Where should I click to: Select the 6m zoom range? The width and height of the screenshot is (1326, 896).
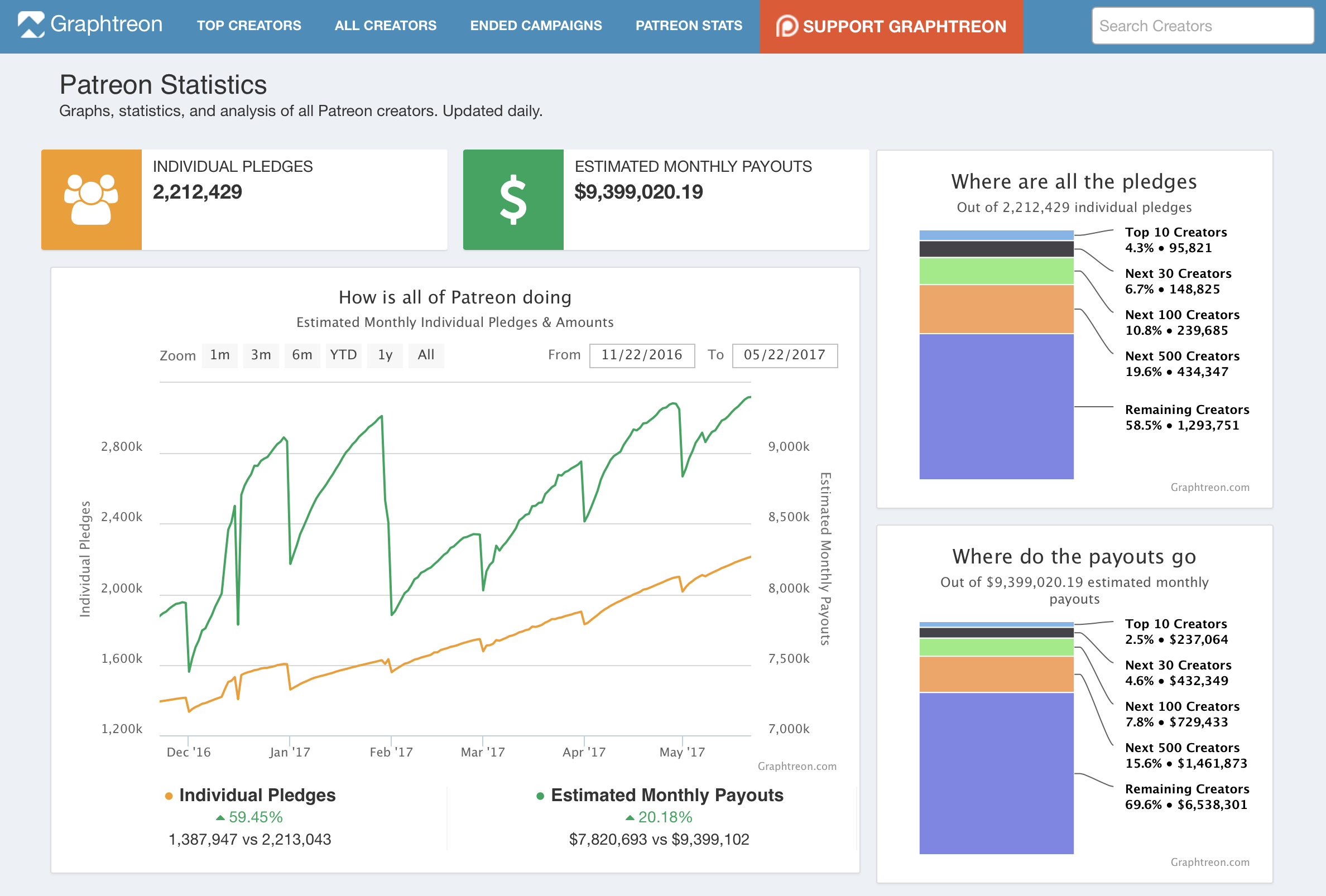[x=302, y=355]
